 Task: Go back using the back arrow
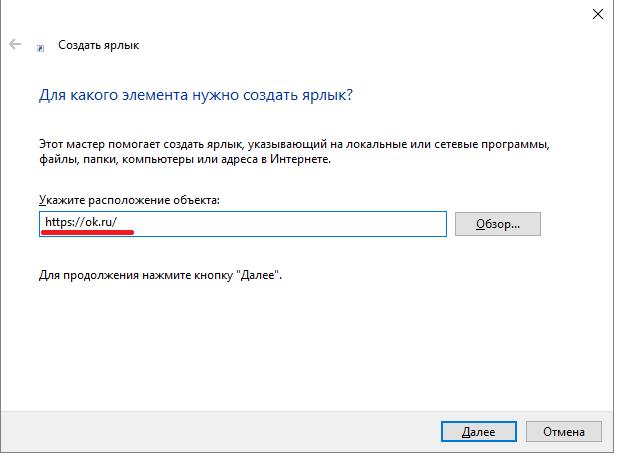coord(15,45)
